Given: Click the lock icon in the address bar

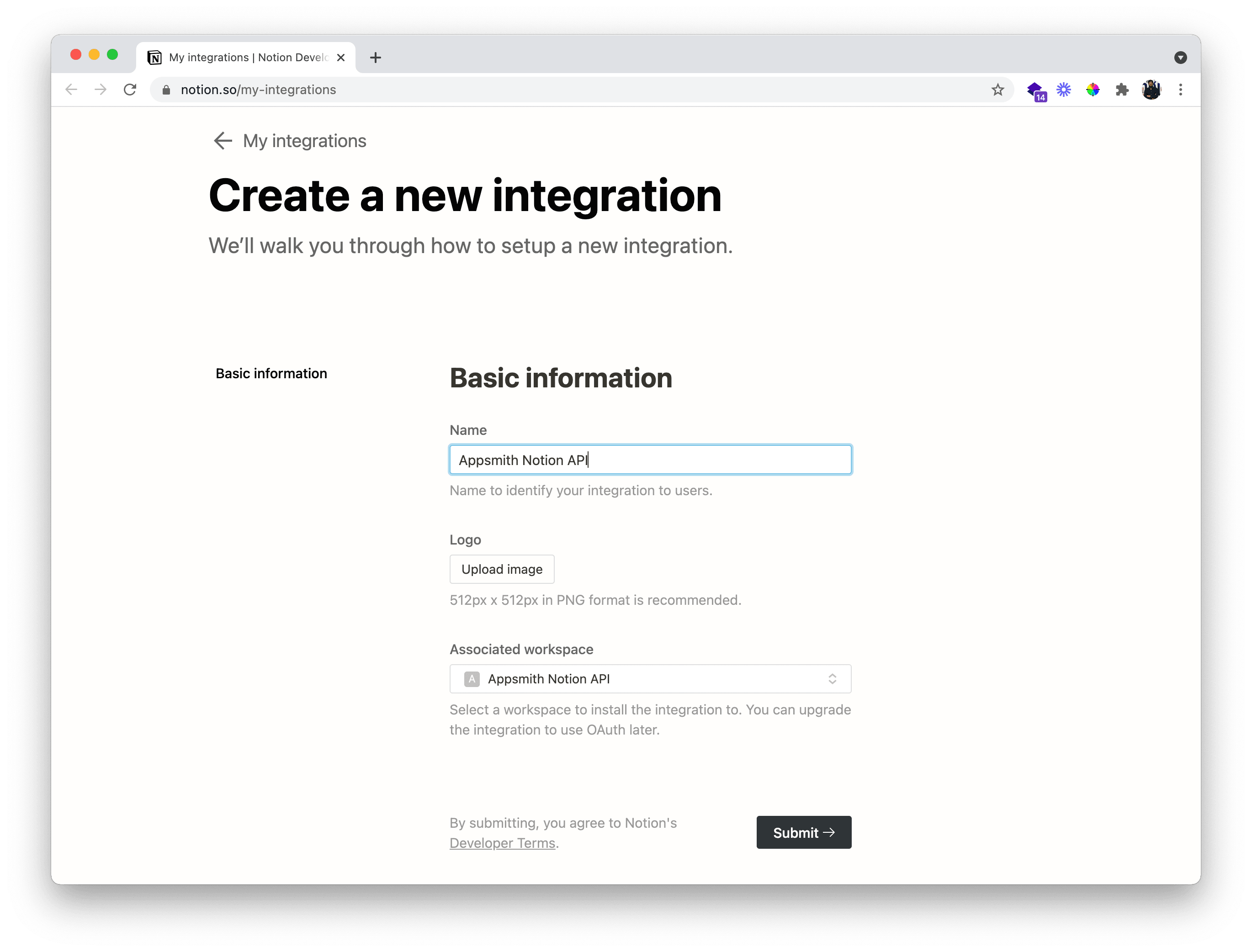Looking at the screenshot, I should pos(166,90).
